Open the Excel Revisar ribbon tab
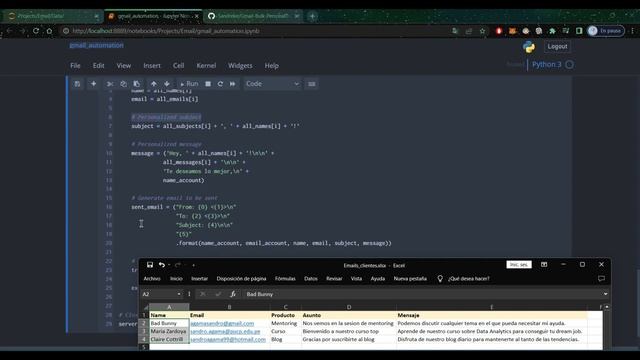The image size is (640, 360). click(x=334, y=278)
